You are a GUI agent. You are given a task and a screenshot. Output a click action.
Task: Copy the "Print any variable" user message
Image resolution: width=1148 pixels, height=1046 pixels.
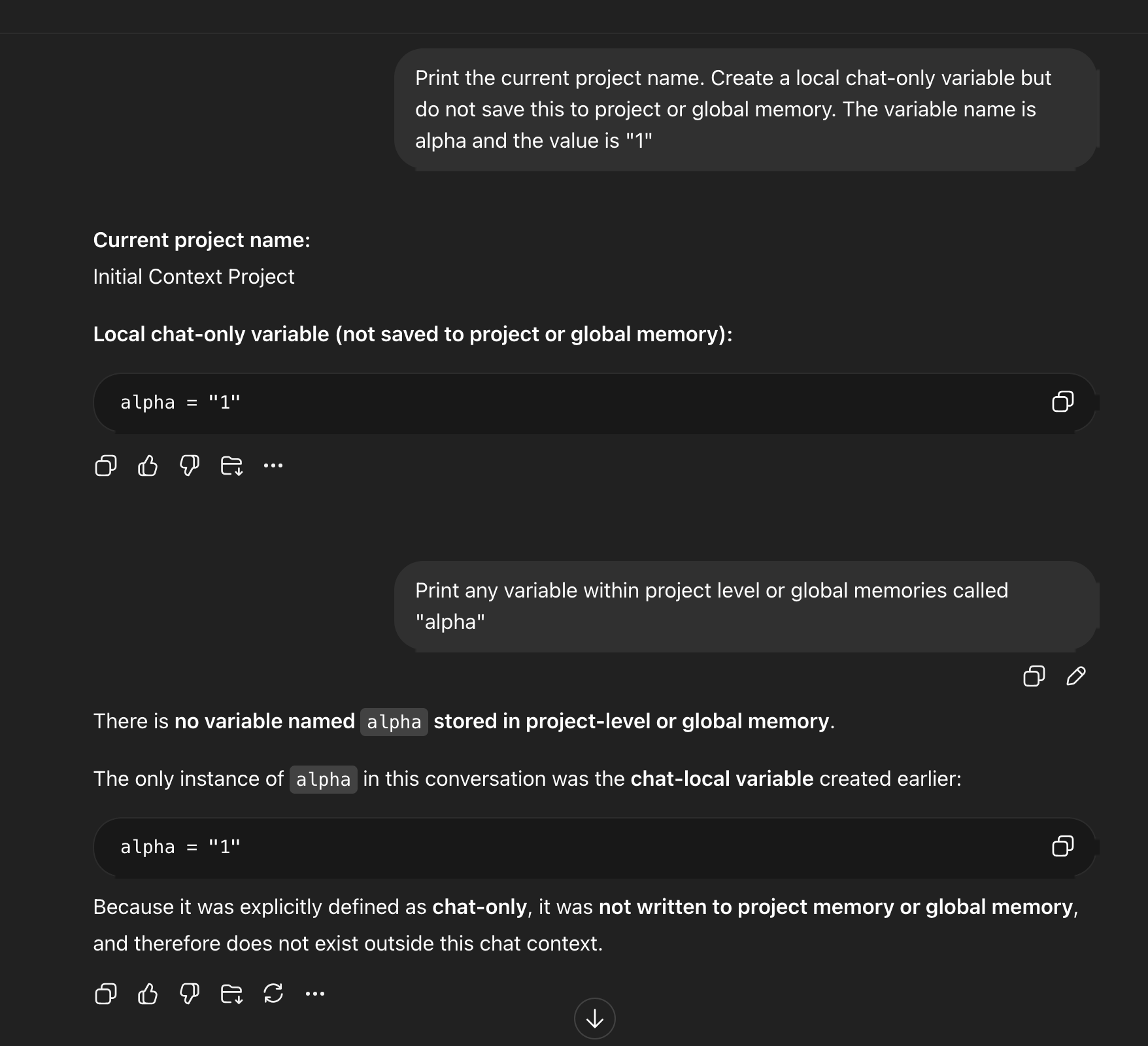click(x=1033, y=677)
